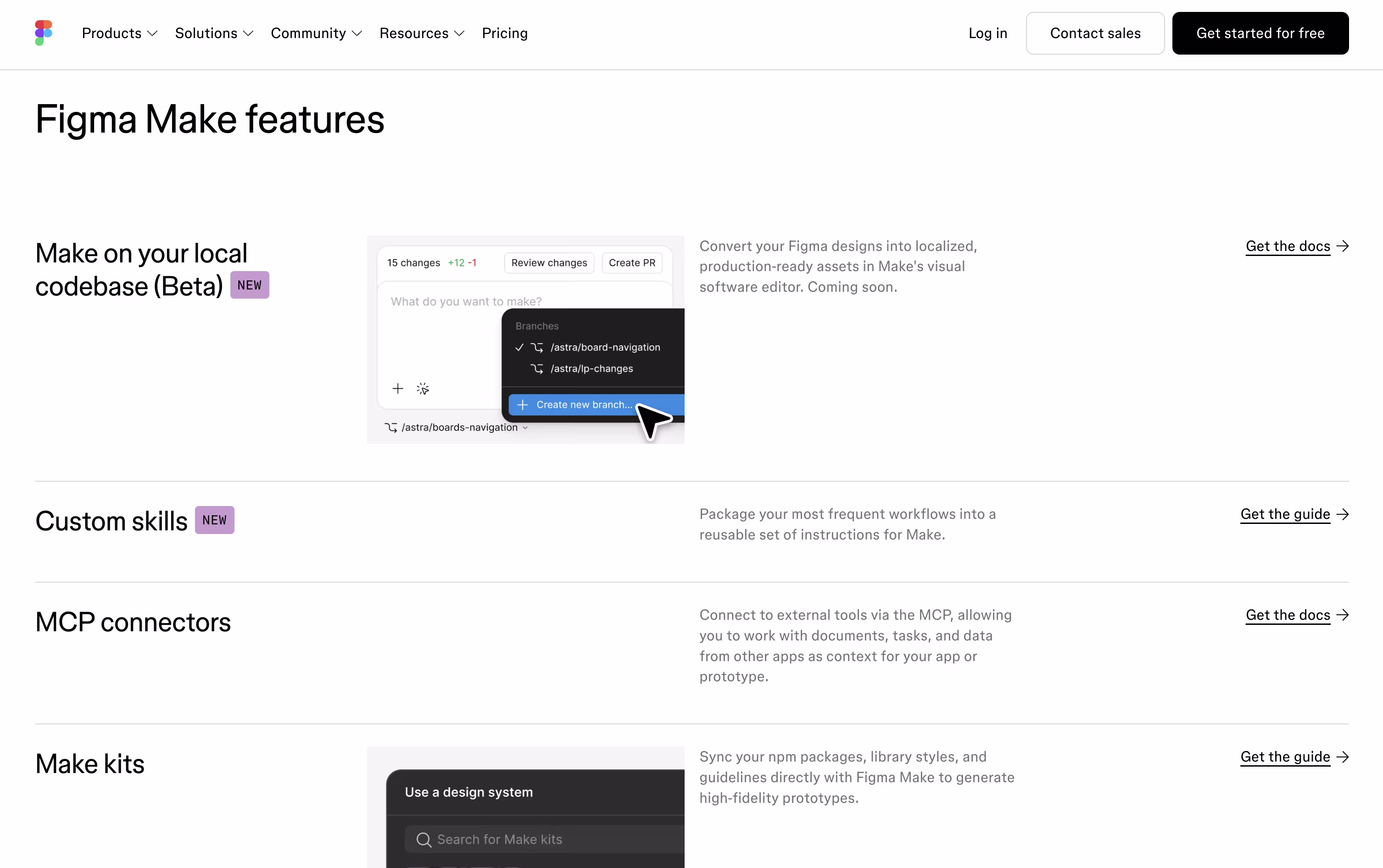Click the NEW badge beside Custom skills

click(214, 520)
